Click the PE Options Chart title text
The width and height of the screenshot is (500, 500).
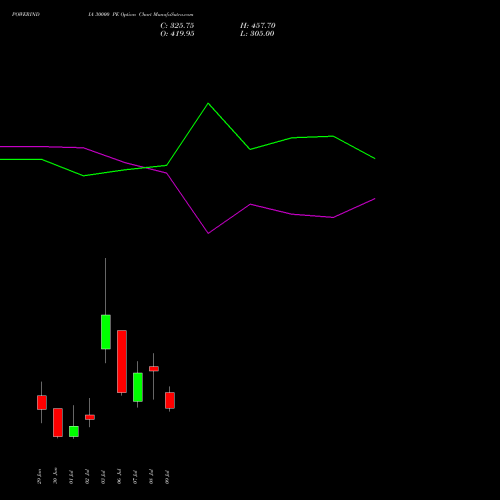[131, 14]
